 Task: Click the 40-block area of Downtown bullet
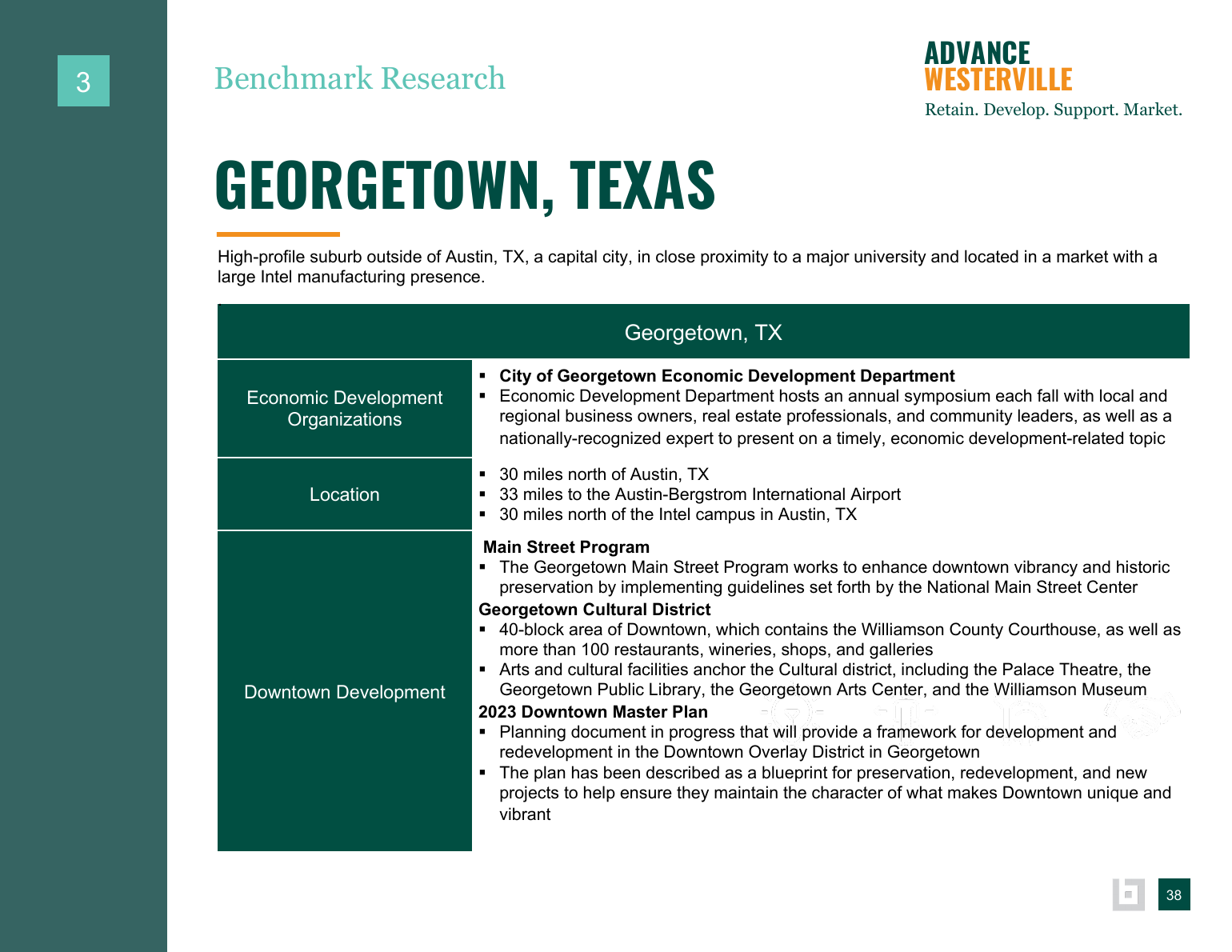(x=839, y=639)
